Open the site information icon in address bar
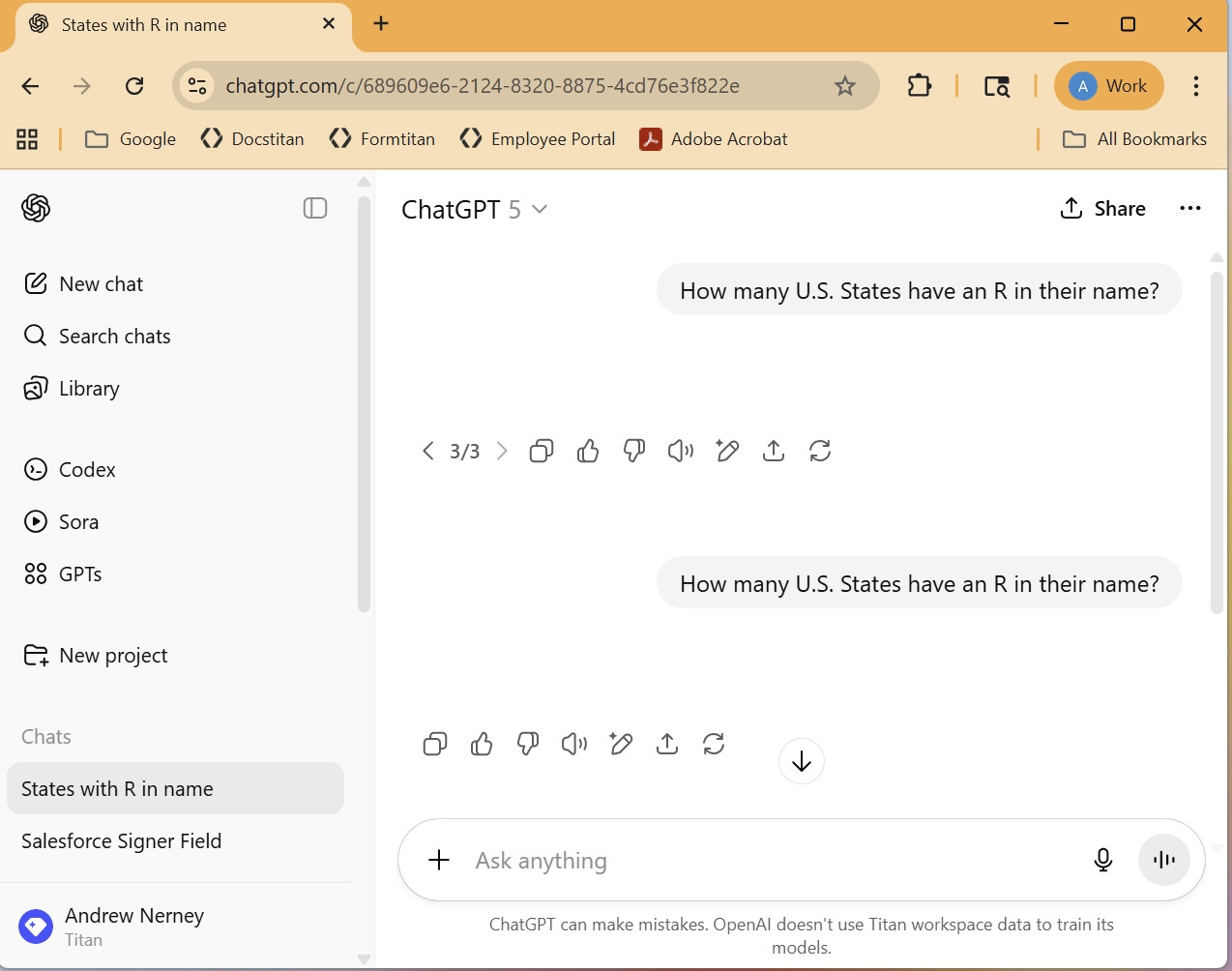 click(197, 86)
